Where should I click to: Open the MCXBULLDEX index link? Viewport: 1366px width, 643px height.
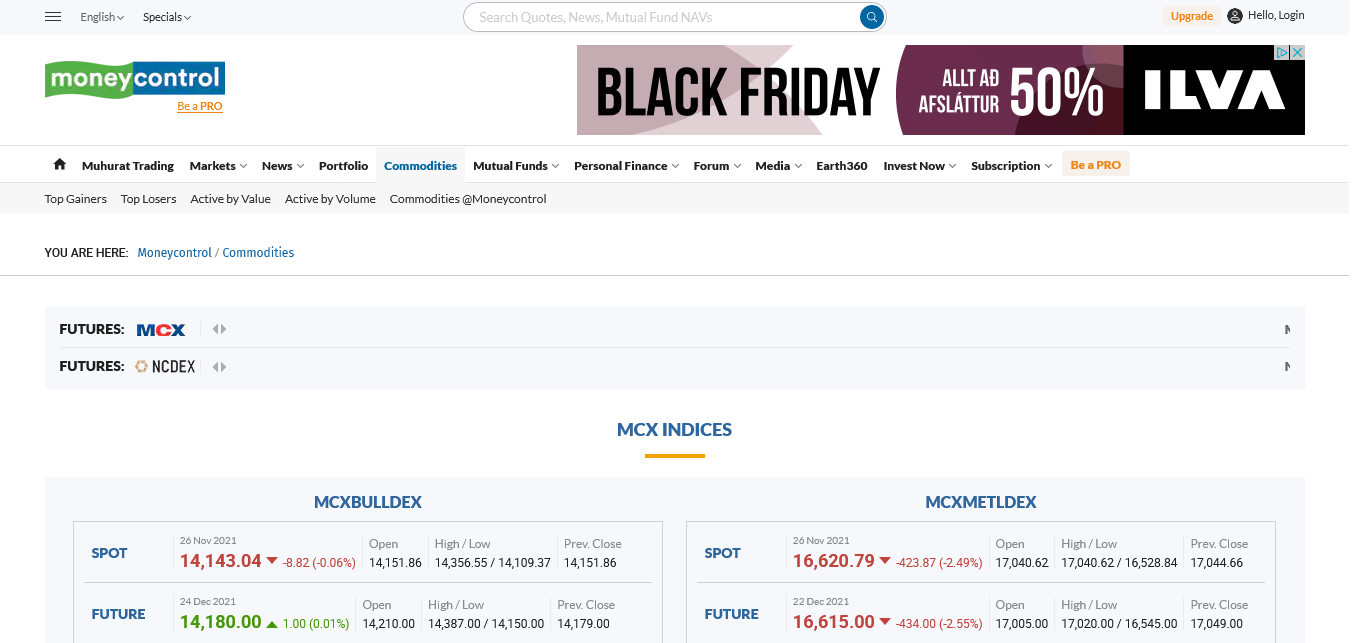pos(368,502)
